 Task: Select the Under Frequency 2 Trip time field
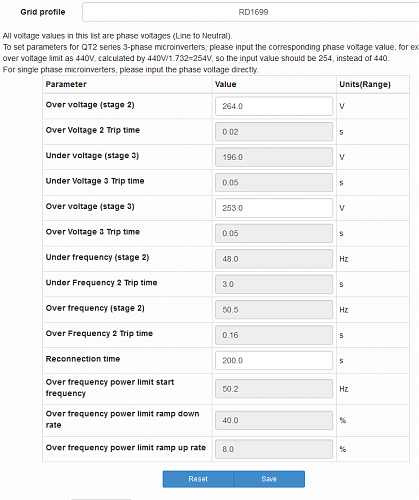coord(274,284)
